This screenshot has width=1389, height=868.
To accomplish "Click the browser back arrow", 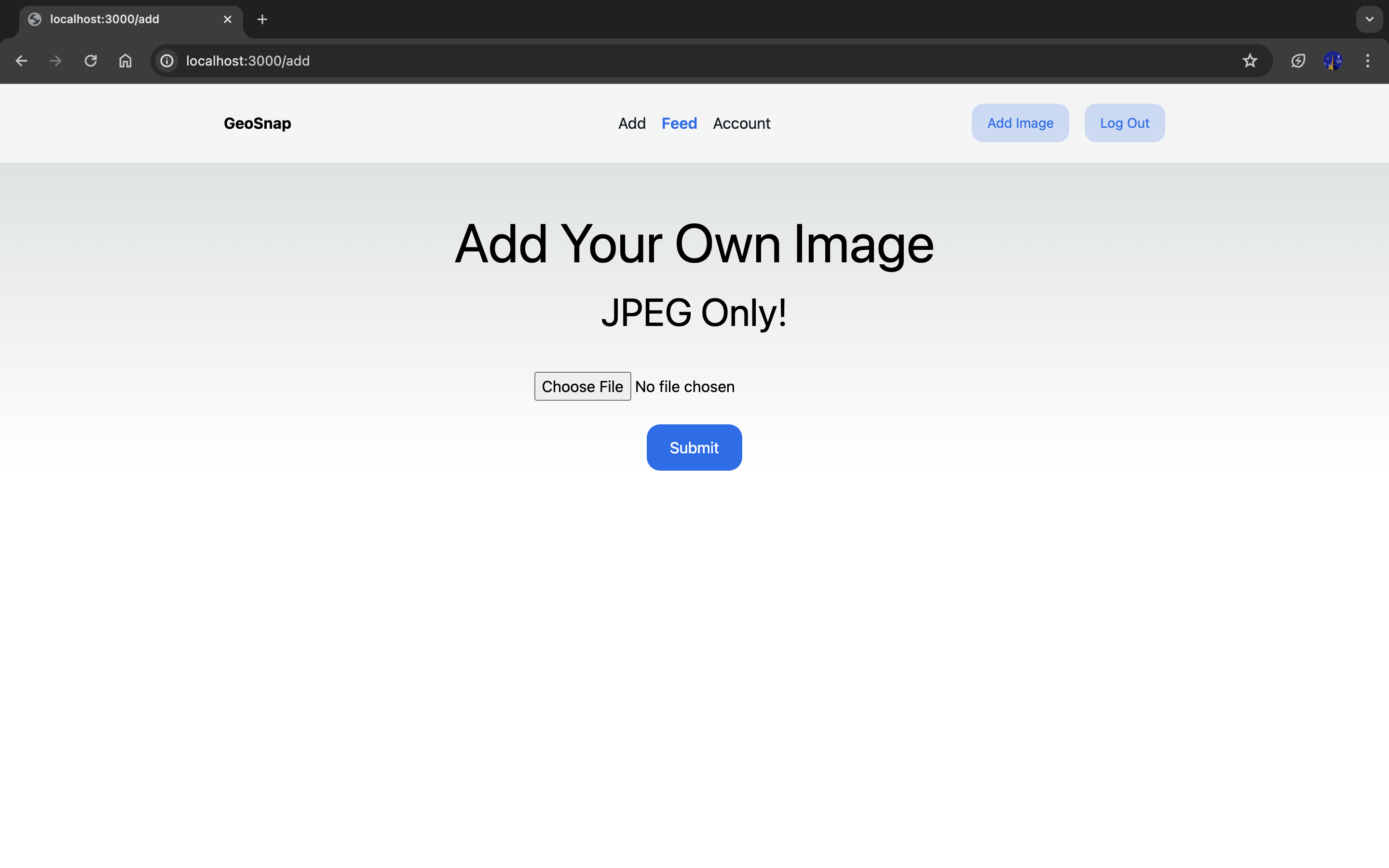I will [x=21, y=61].
